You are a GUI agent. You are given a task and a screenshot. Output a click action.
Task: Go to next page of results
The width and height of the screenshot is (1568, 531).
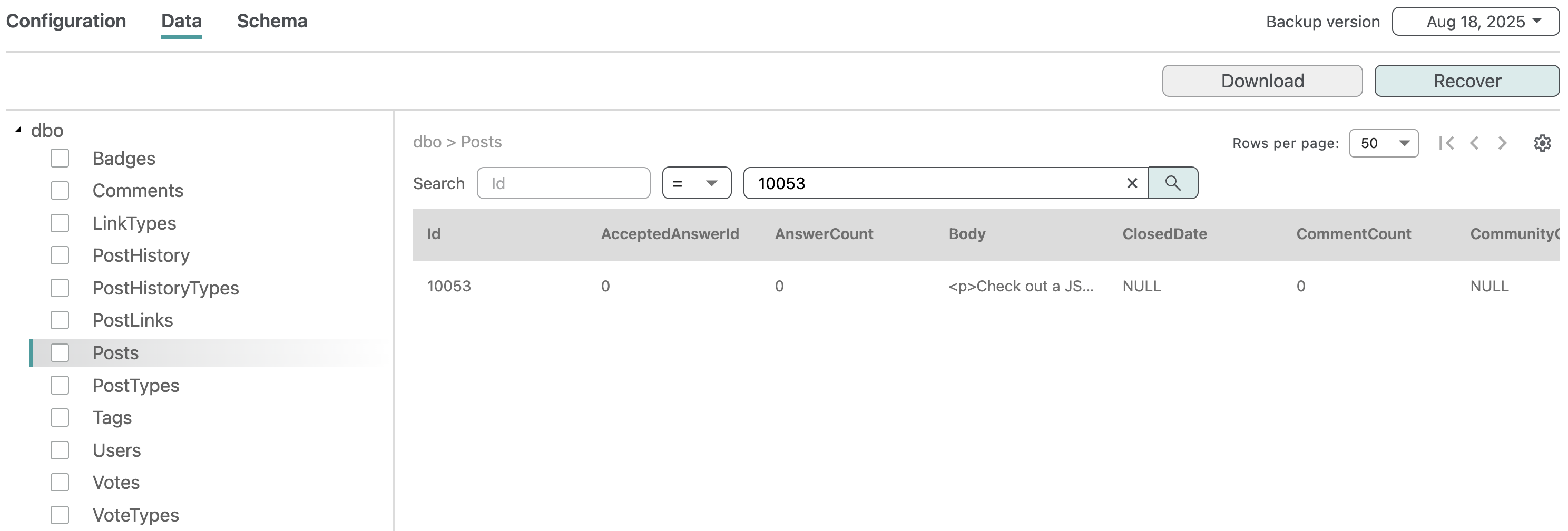click(1502, 143)
